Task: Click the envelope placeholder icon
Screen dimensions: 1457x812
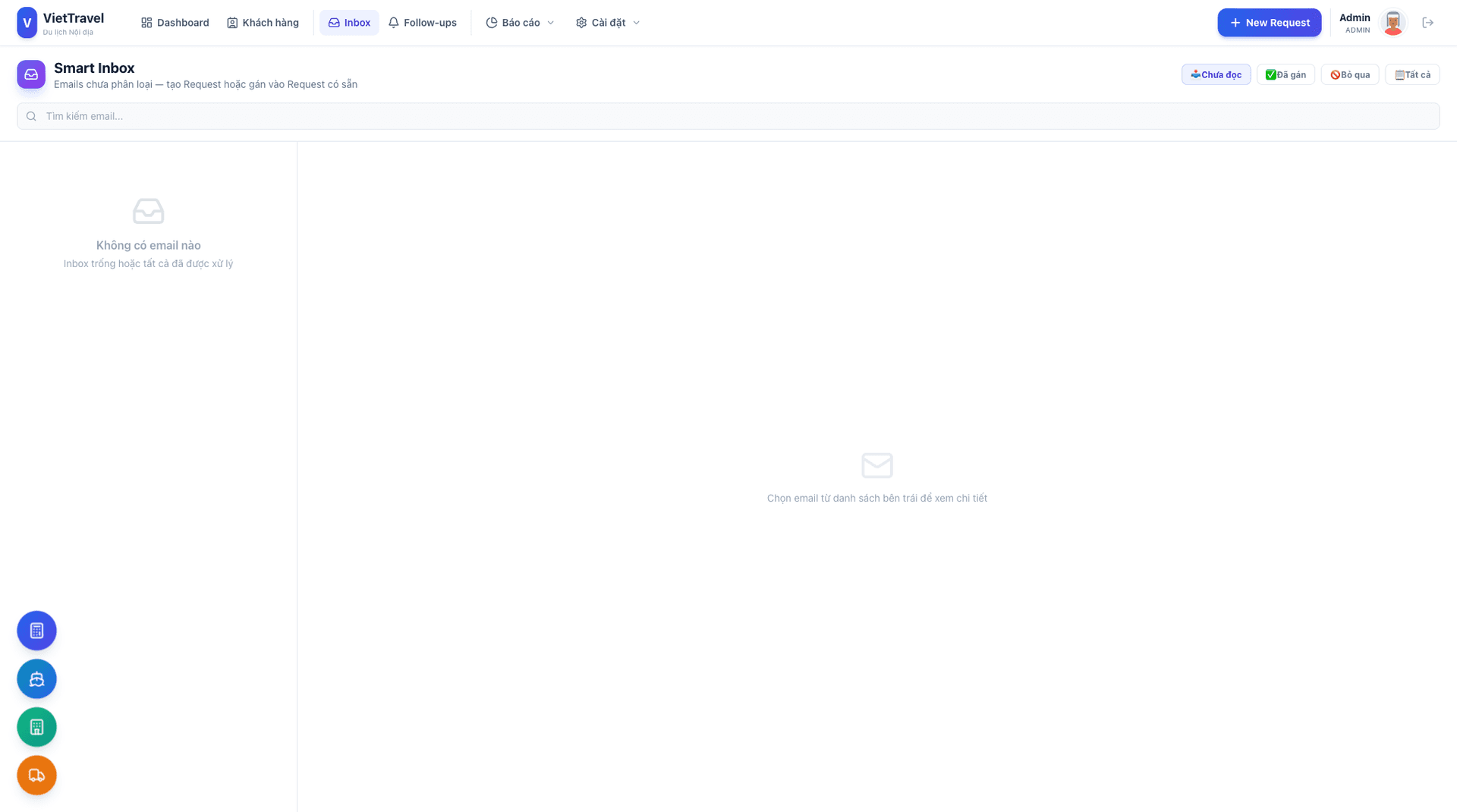Action: [877, 465]
